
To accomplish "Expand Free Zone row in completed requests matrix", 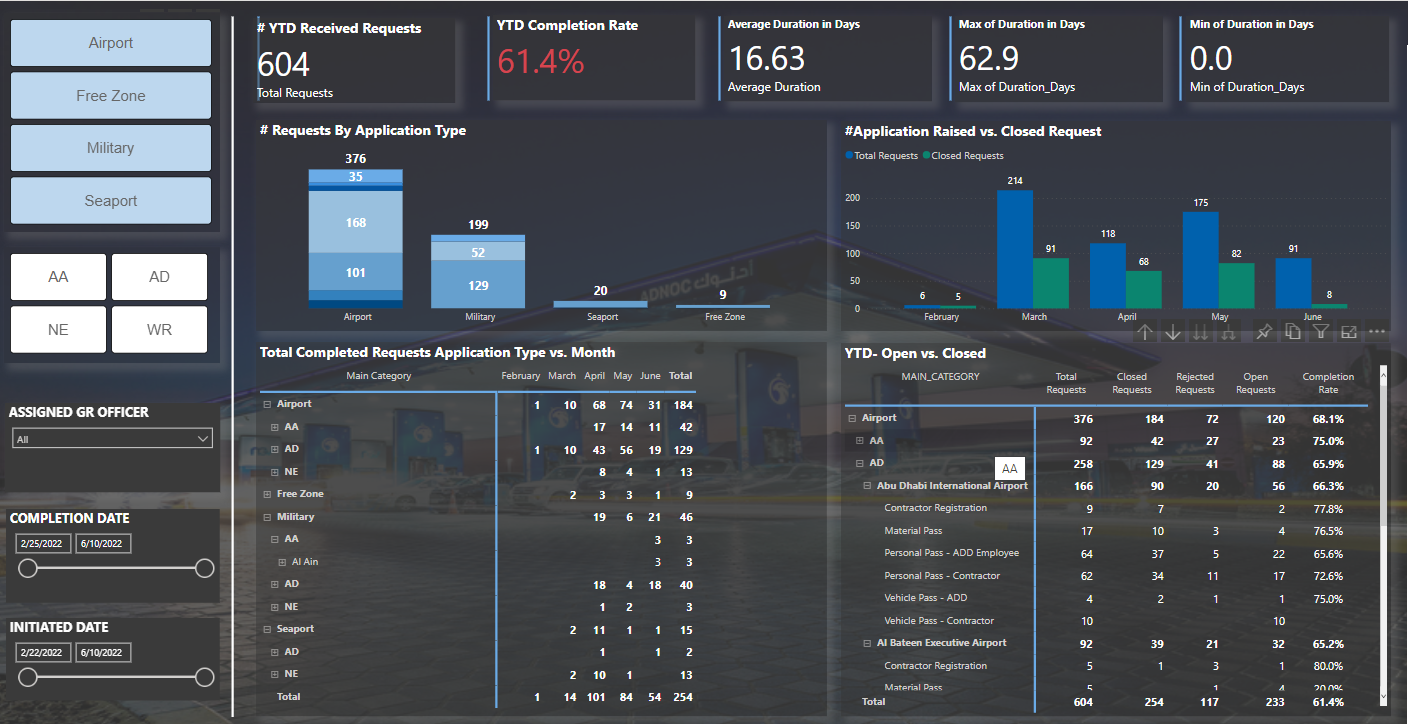I will tap(267, 494).
